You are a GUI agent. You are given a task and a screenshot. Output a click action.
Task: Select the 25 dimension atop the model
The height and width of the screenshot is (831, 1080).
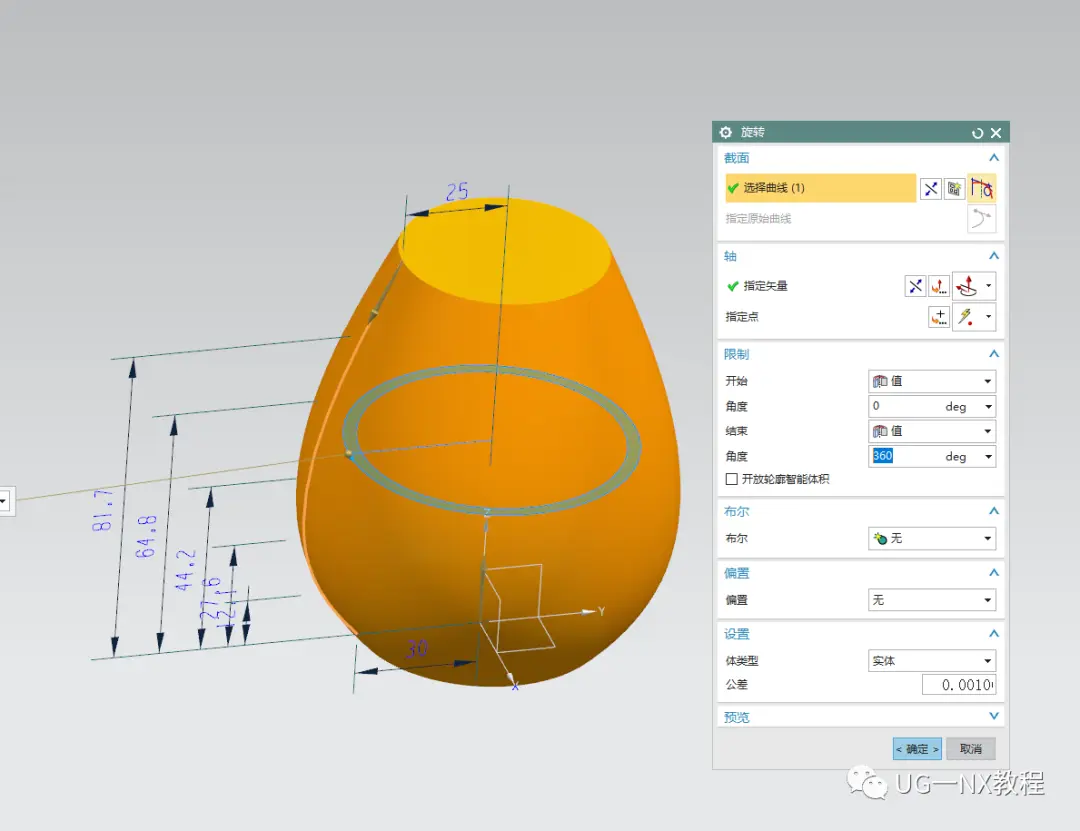457,192
